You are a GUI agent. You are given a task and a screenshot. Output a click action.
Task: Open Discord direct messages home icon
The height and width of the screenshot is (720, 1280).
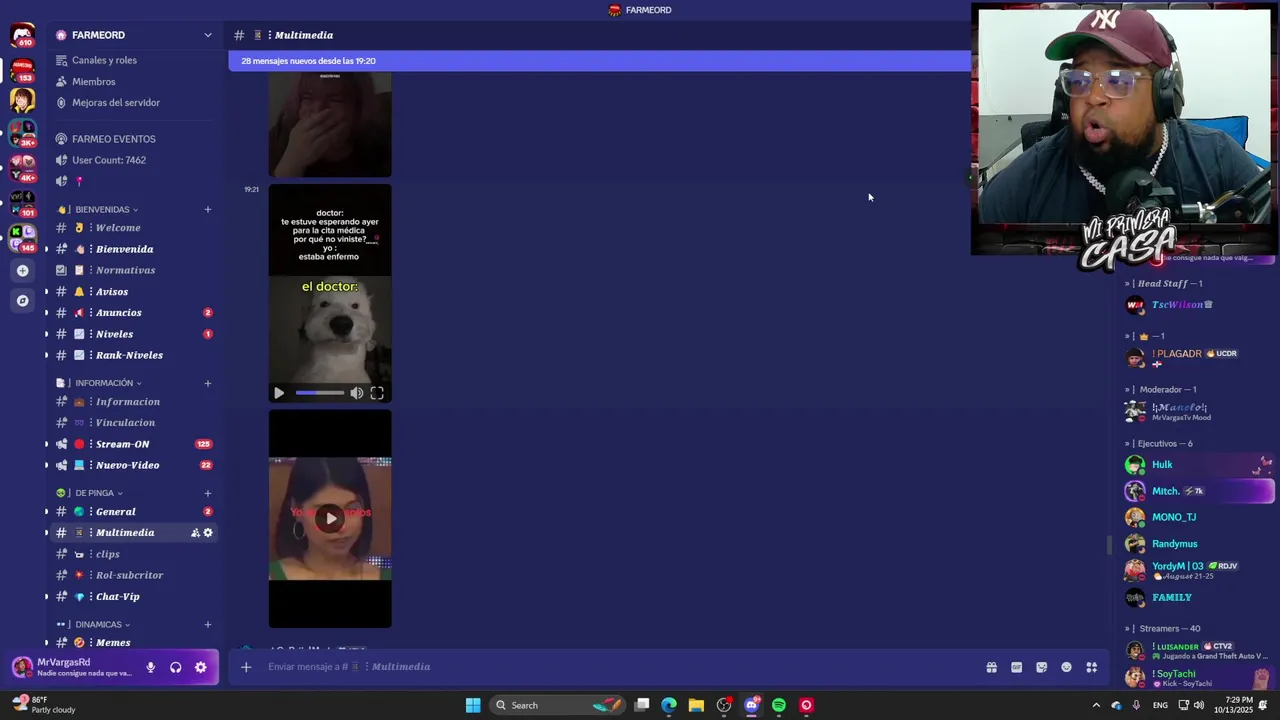tap(22, 36)
